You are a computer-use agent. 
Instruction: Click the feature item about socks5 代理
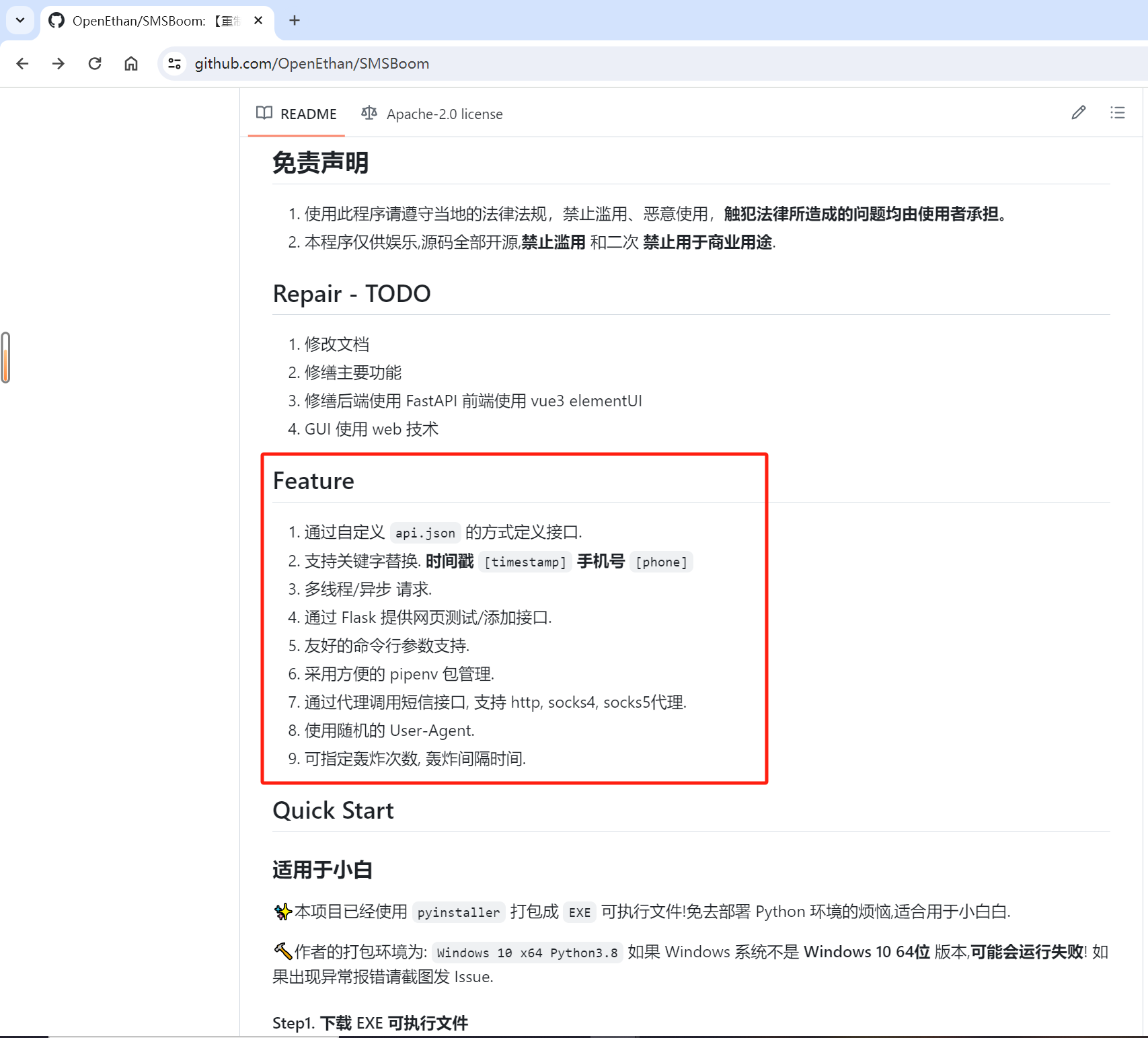(496, 702)
